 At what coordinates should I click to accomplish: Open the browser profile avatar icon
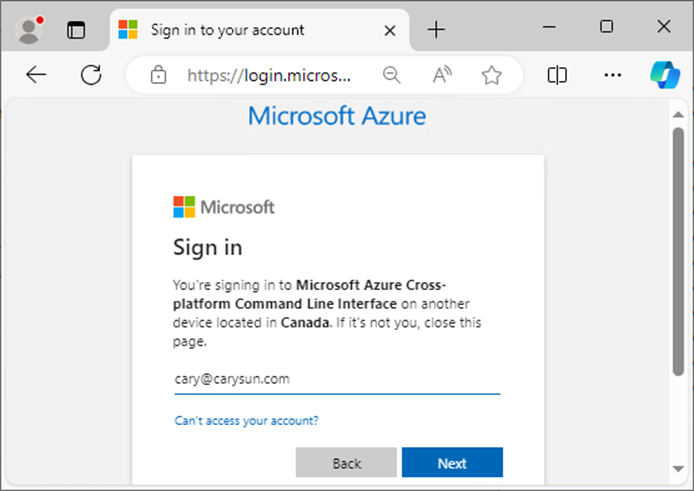29,30
